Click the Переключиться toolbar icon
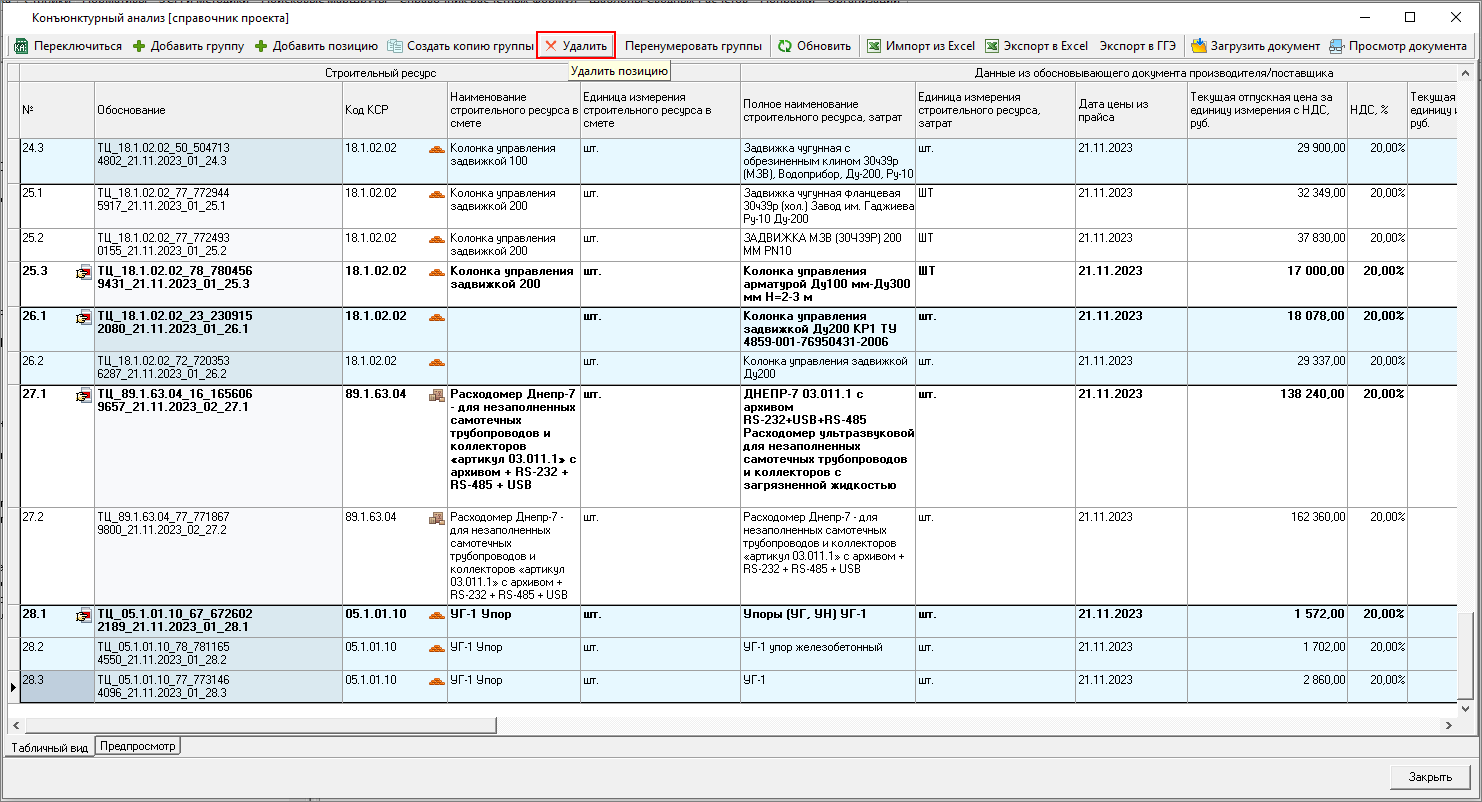This screenshot has height=802, width=1482. [22, 46]
